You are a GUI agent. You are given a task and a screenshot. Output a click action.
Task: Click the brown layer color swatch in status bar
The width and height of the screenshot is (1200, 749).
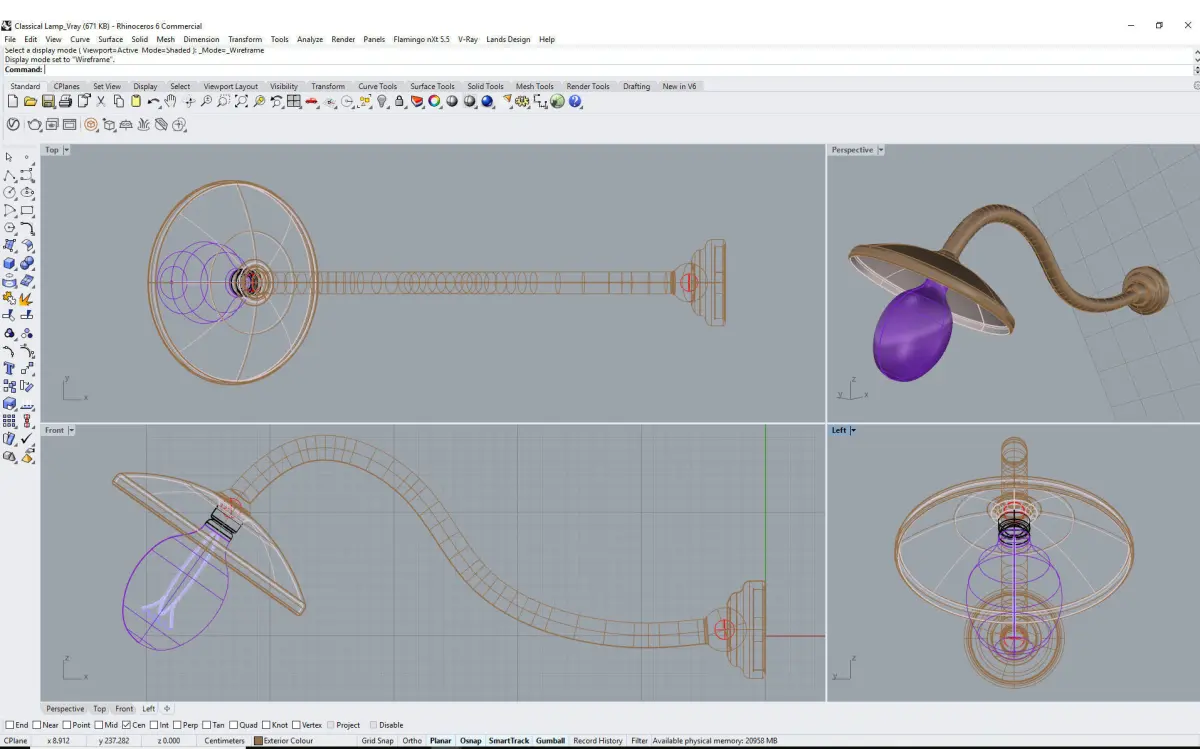(258, 741)
